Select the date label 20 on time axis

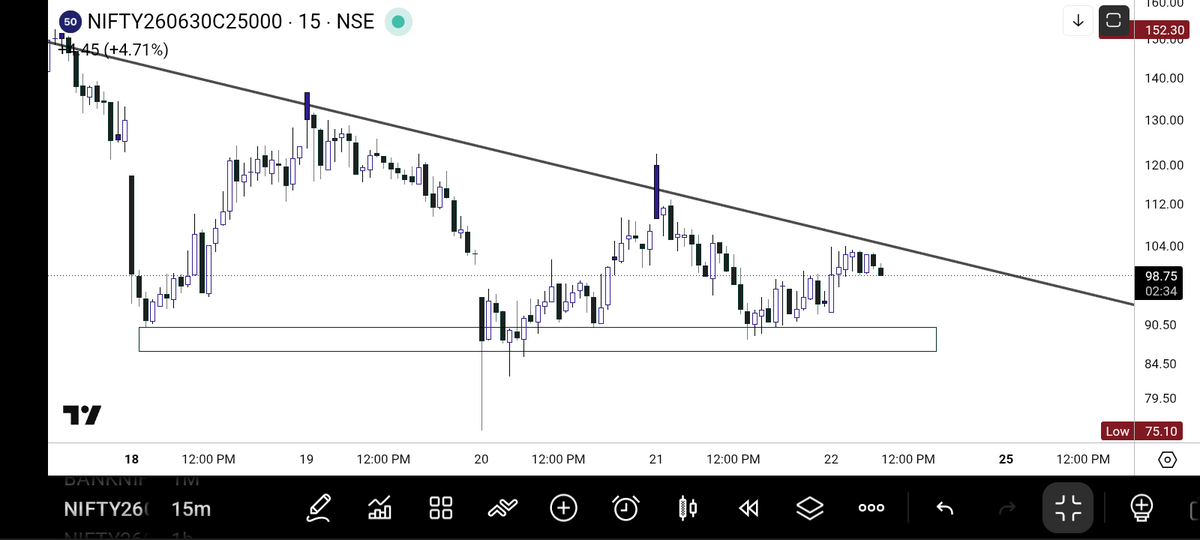(481, 459)
